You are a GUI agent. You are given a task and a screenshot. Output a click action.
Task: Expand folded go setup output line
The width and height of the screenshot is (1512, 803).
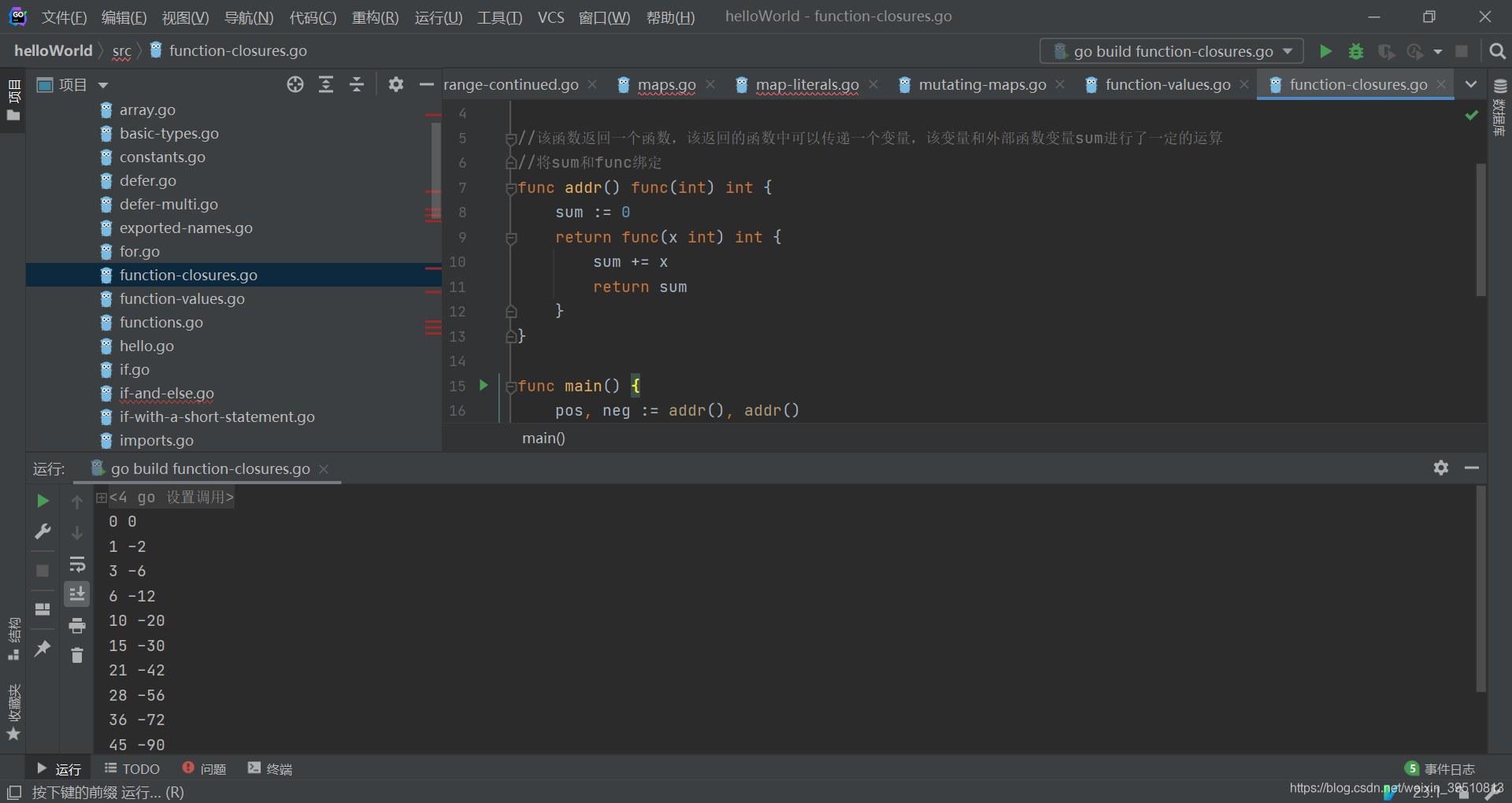tap(102, 498)
